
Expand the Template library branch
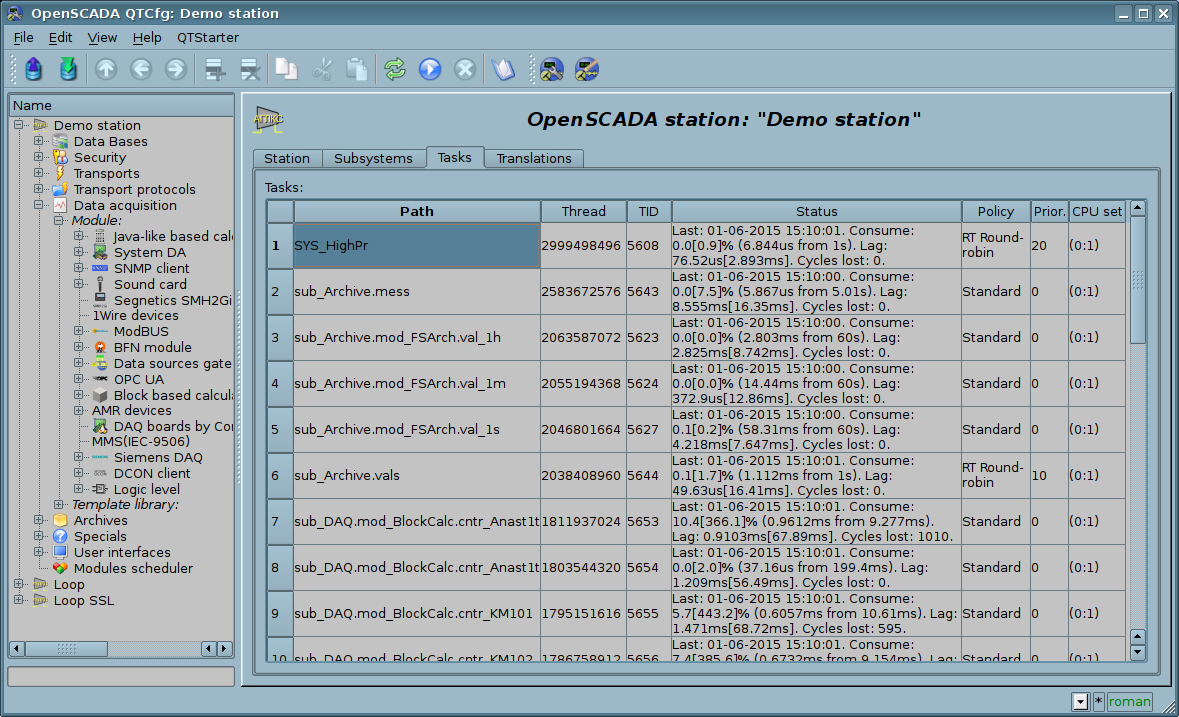click(x=59, y=504)
